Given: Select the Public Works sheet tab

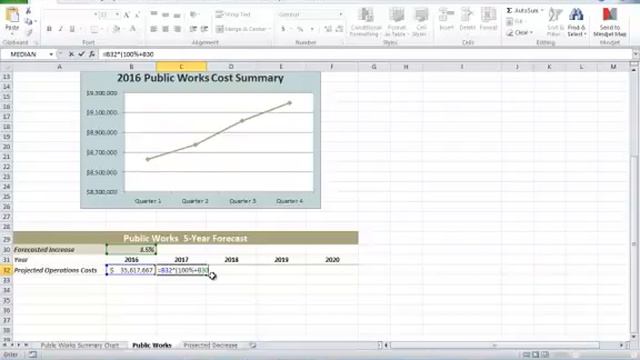Looking at the screenshot, I should coord(152,345).
